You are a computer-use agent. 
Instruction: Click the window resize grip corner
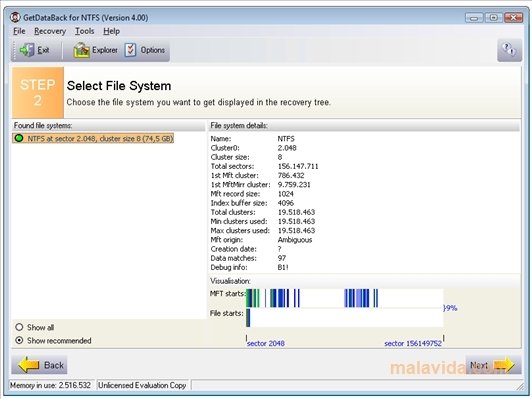[520, 386]
